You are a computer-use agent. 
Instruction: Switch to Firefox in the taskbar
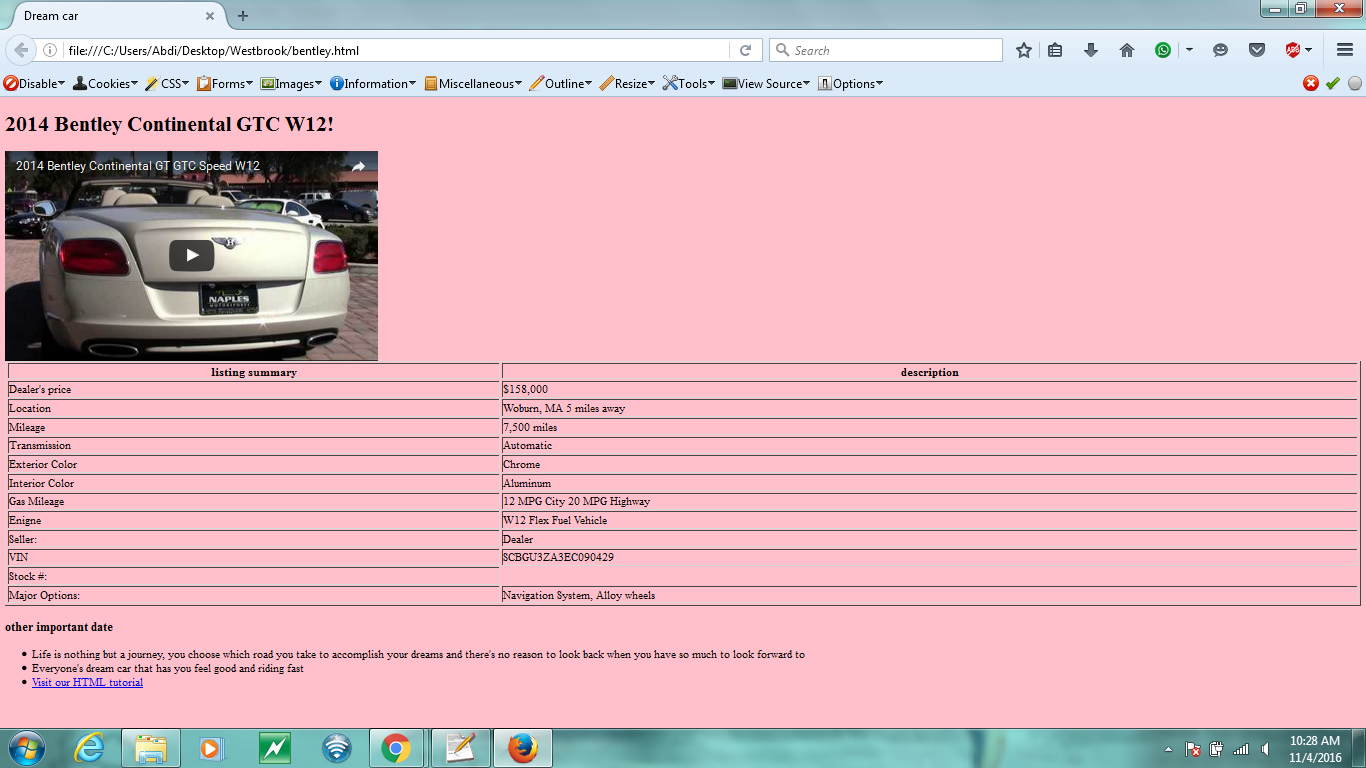pos(522,748)
